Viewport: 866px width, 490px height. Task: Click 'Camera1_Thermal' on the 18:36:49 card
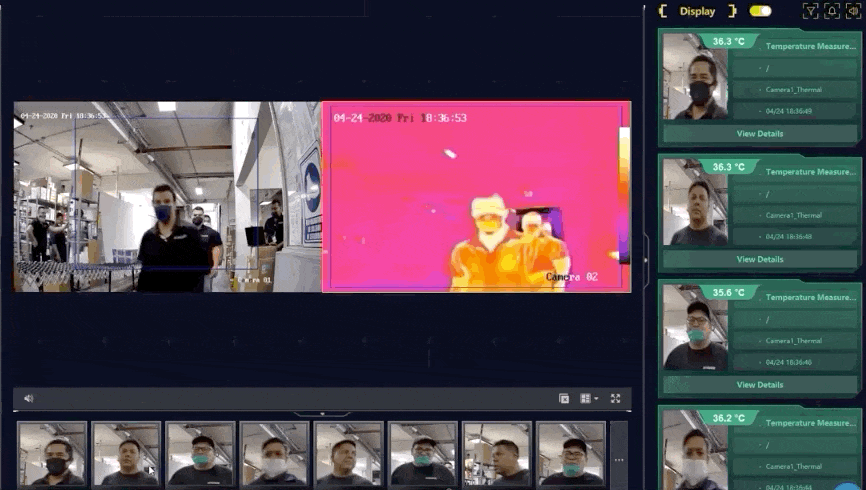coord(794,89)
